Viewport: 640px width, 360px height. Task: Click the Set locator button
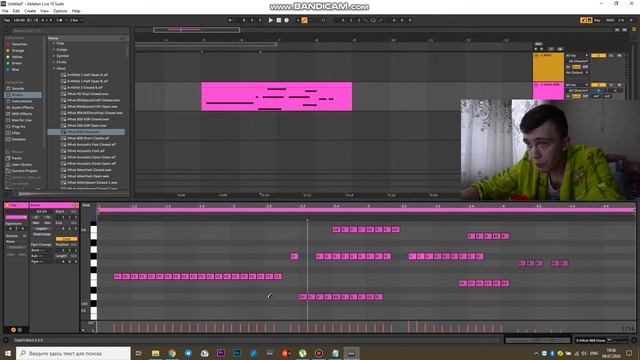(538, 44)
